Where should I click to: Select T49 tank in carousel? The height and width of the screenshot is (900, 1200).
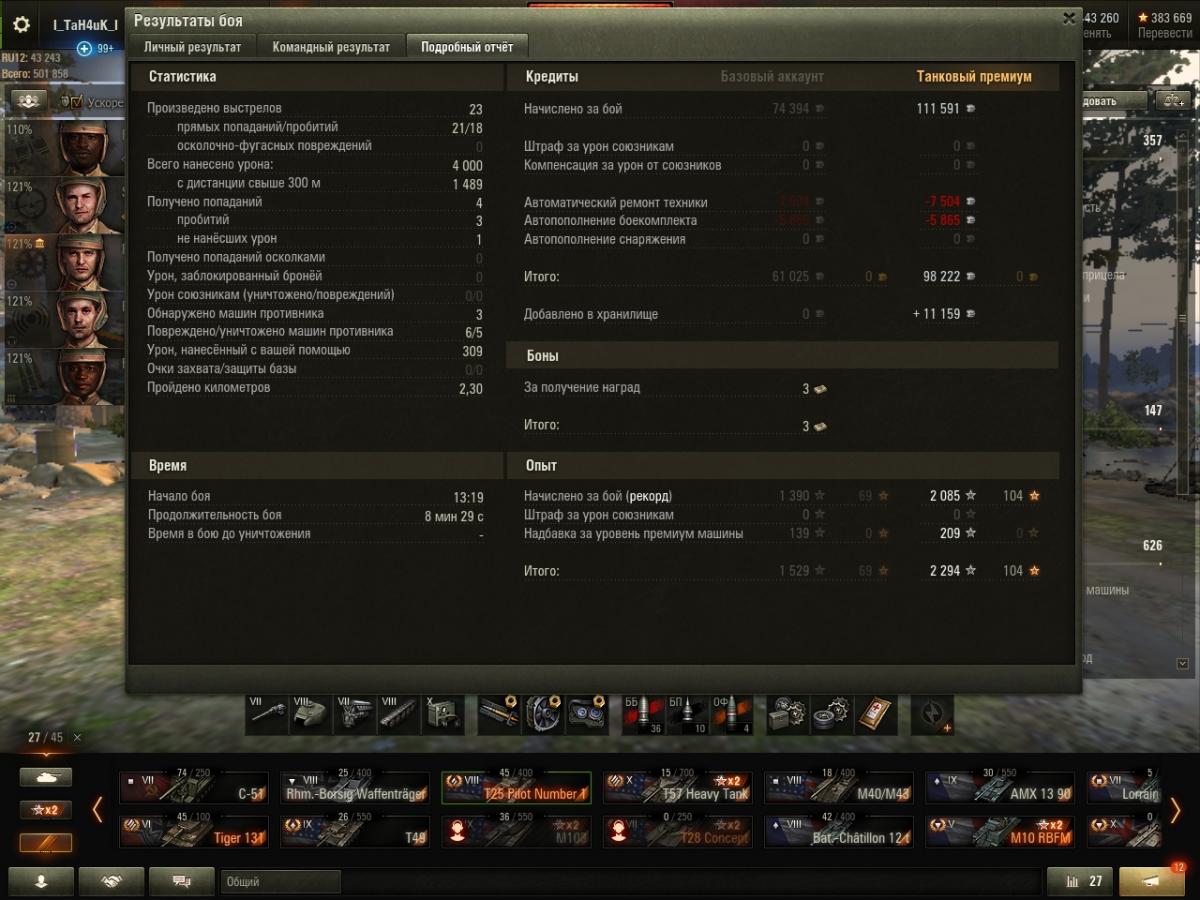[355, 832]
